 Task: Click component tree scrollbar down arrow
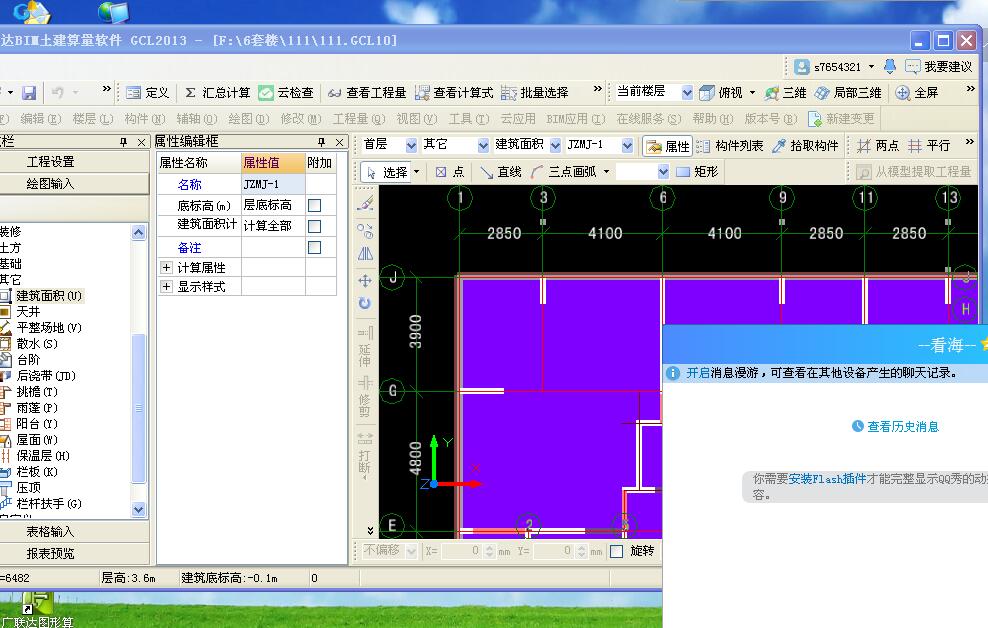(139, 509)
